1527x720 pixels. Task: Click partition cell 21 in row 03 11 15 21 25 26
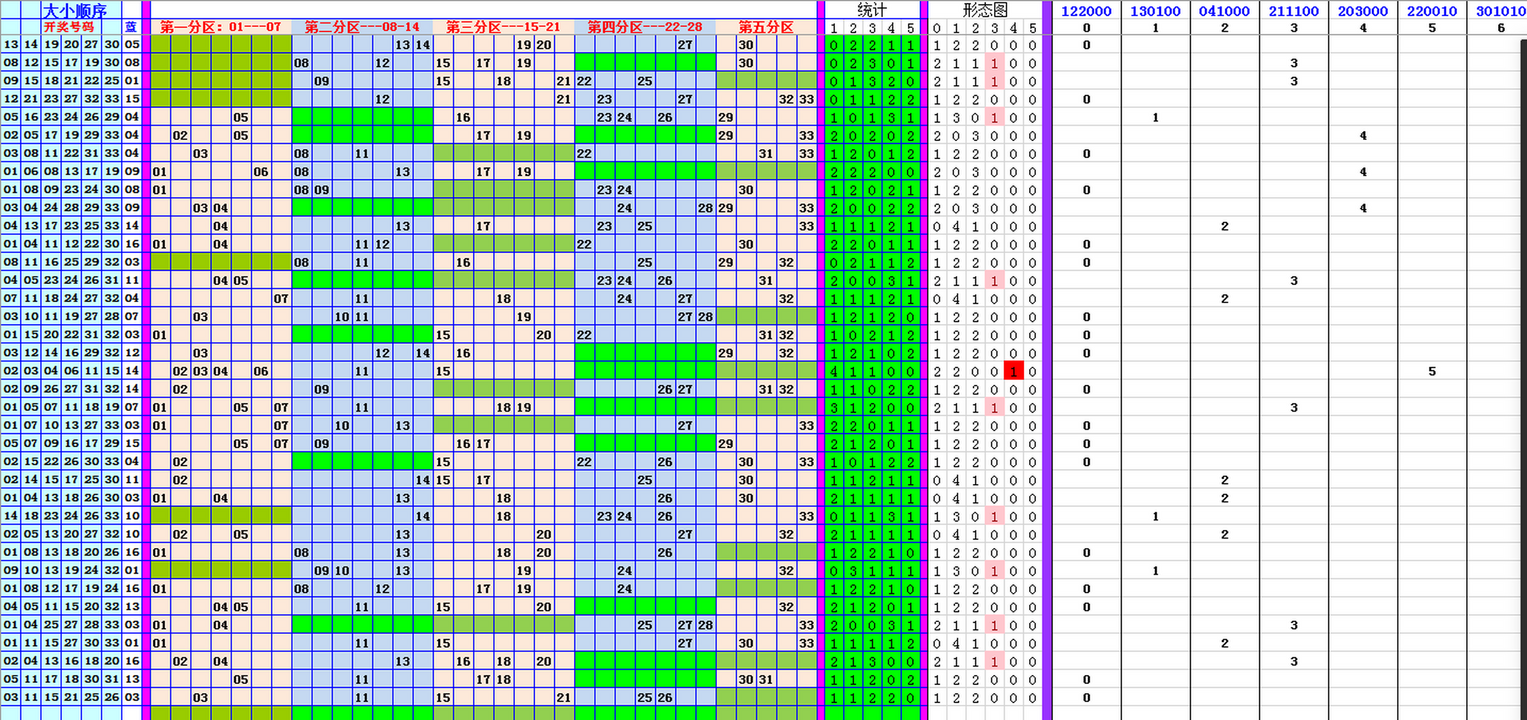tap(564, 697)
